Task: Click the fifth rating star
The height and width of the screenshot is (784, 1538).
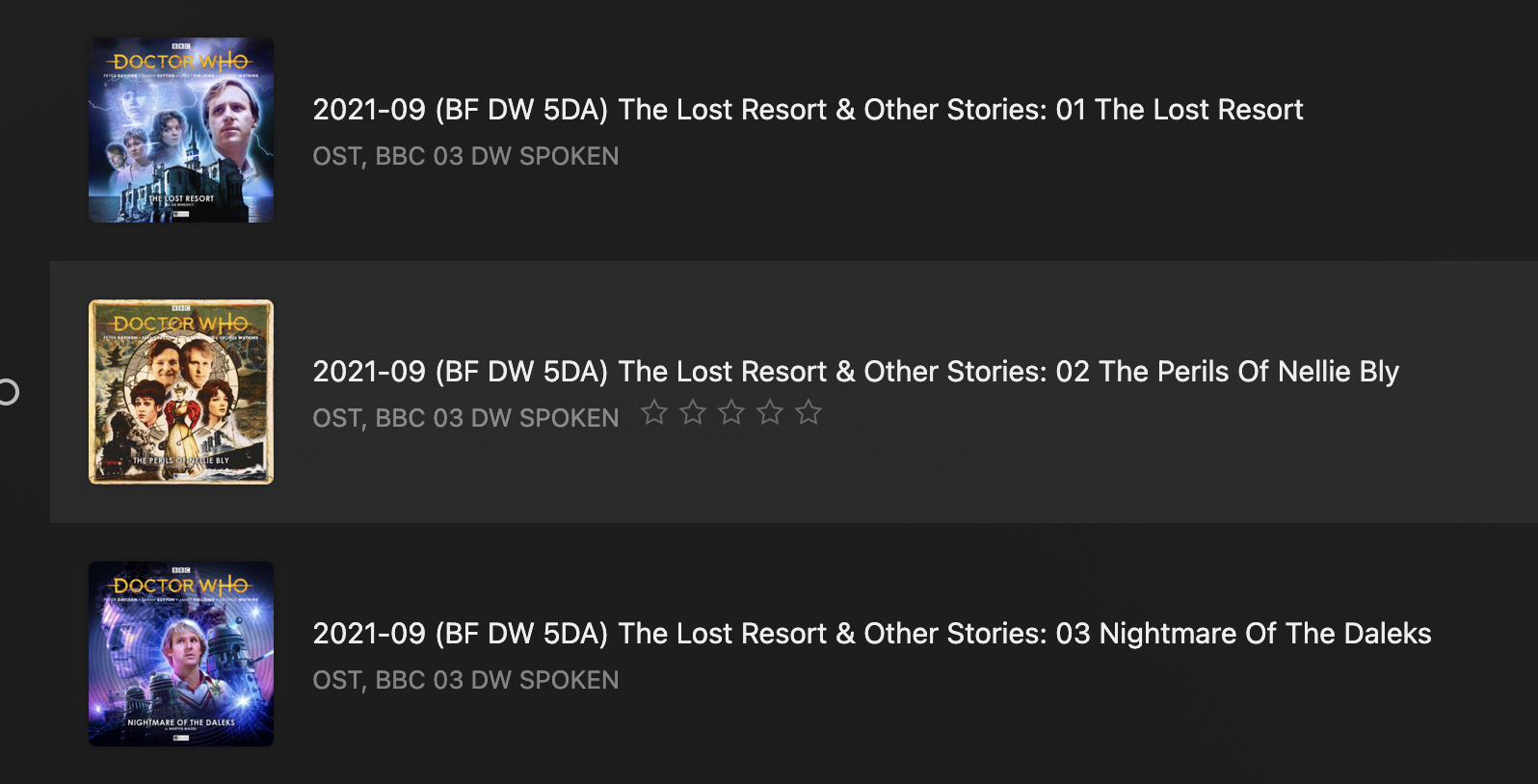Action: (809, 413)
